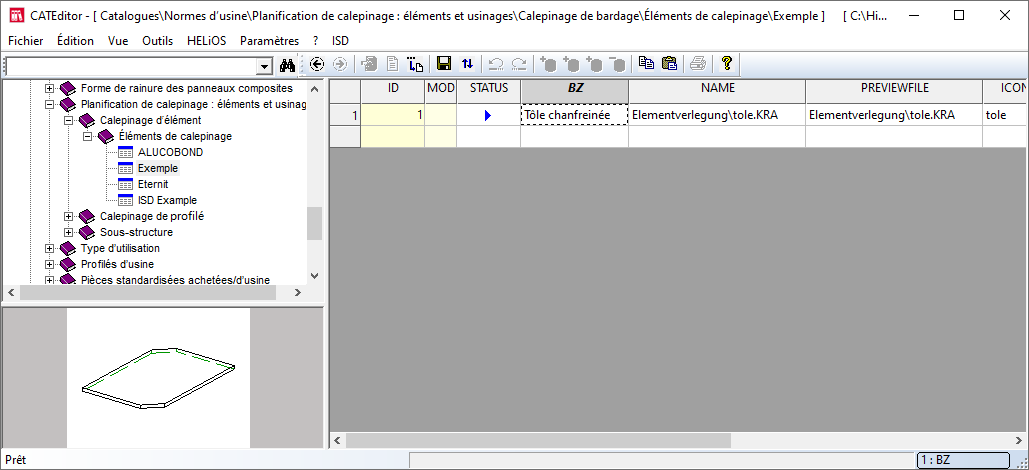Click the binoculars search icon
The width and height of the screenshot is (1029, 470).
288,65
